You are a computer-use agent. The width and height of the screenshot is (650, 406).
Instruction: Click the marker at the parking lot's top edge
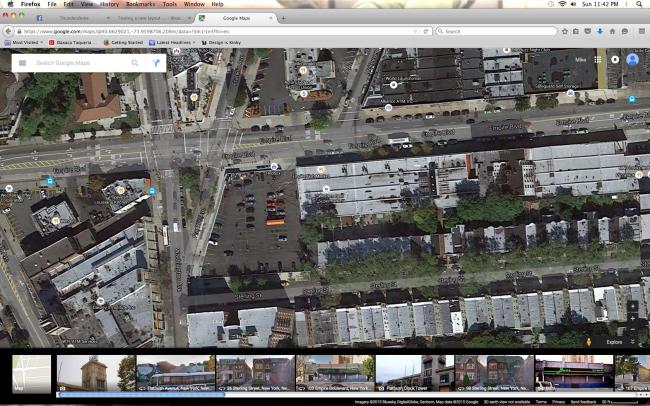[274, 167]
